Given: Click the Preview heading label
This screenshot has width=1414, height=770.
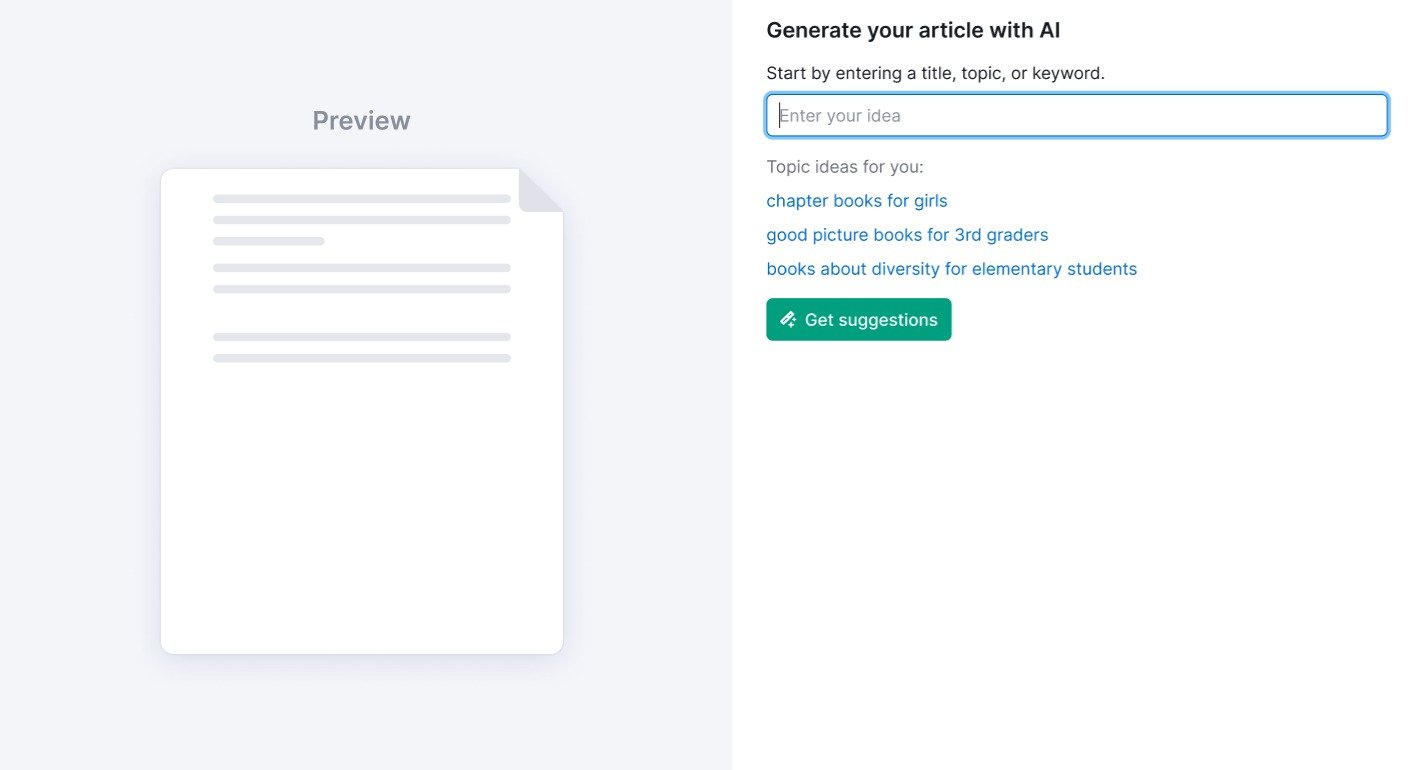Looking at the screenshot, I should tap(360, 120).
